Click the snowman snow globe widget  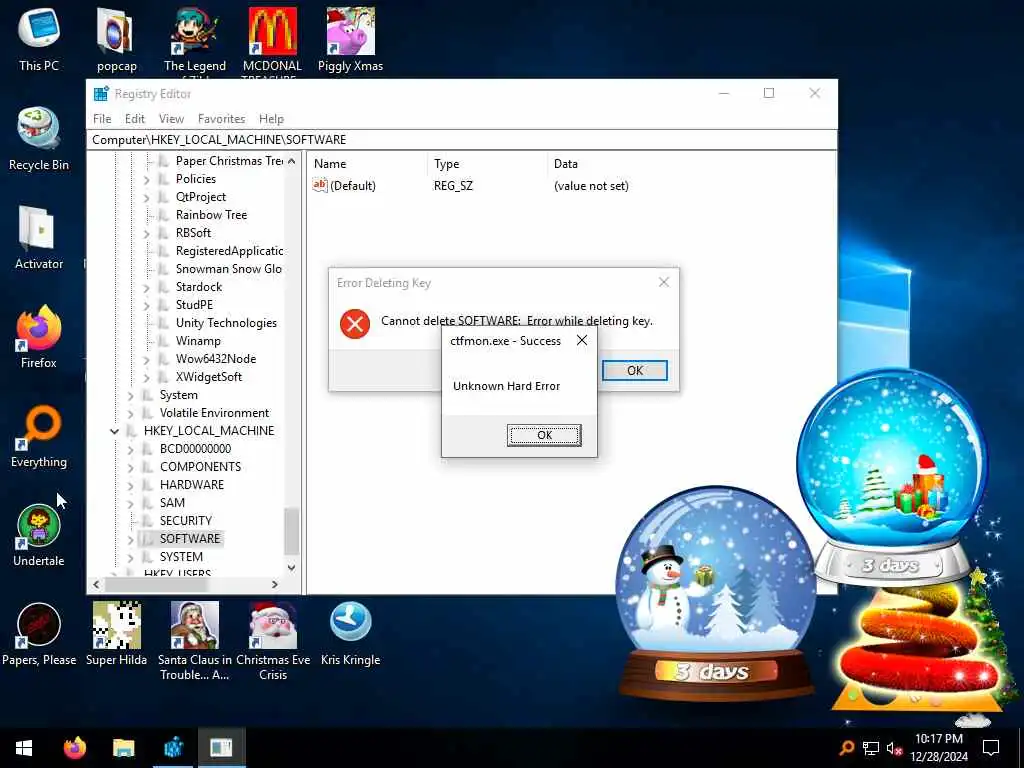tap(716, 593)
